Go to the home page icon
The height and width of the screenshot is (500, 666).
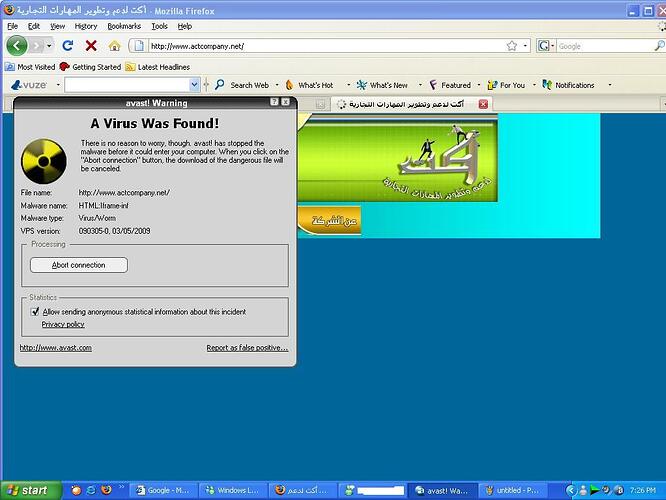(x=114, y=46)
